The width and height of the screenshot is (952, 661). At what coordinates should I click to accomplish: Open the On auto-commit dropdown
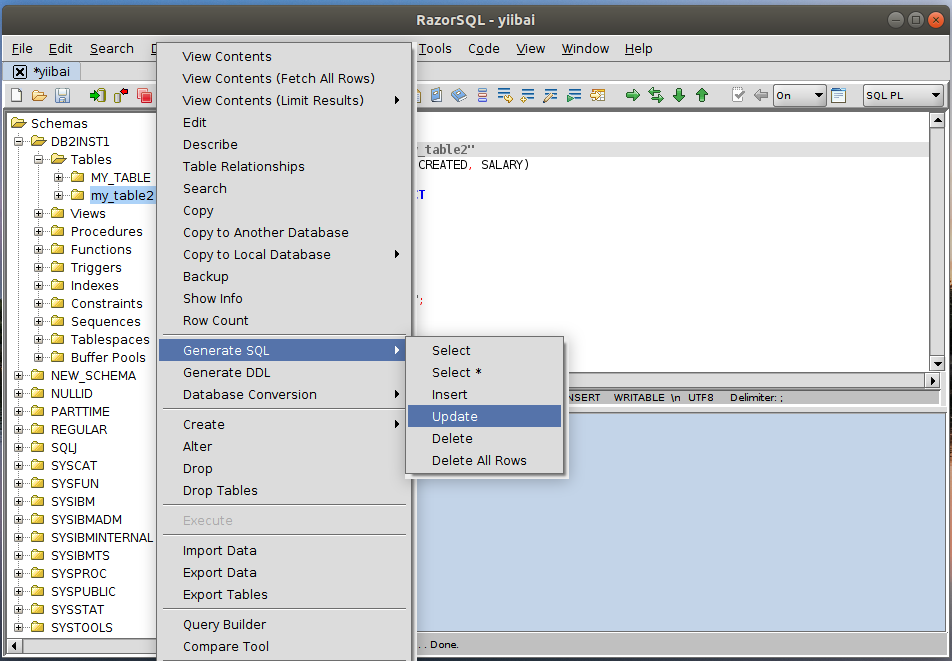point(799,95)
